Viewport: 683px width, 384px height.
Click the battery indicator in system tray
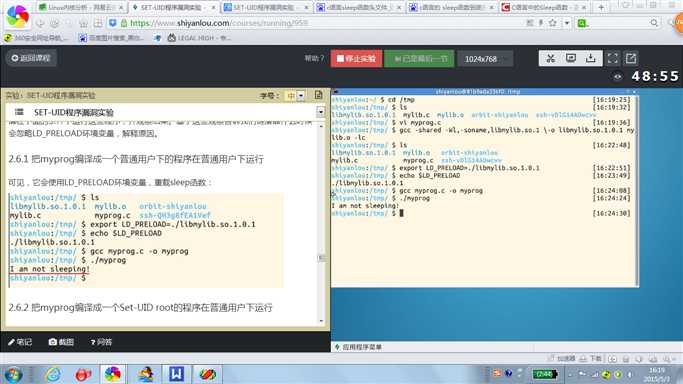[x=544, y=374]
